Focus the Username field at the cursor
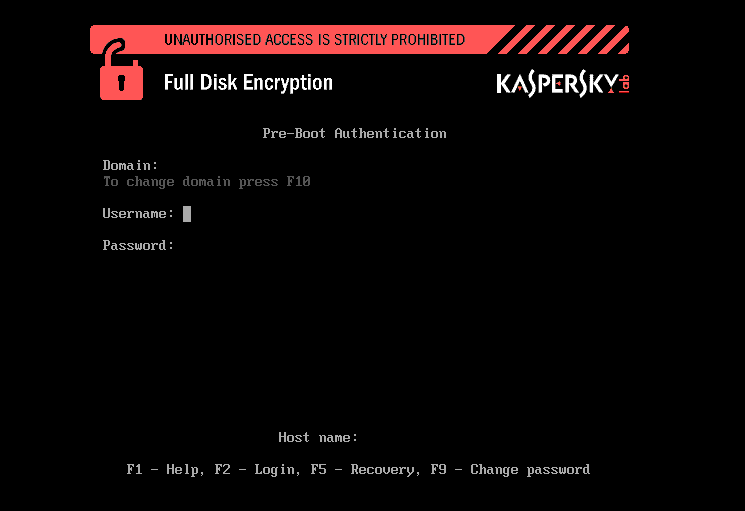 coord(187,213)
